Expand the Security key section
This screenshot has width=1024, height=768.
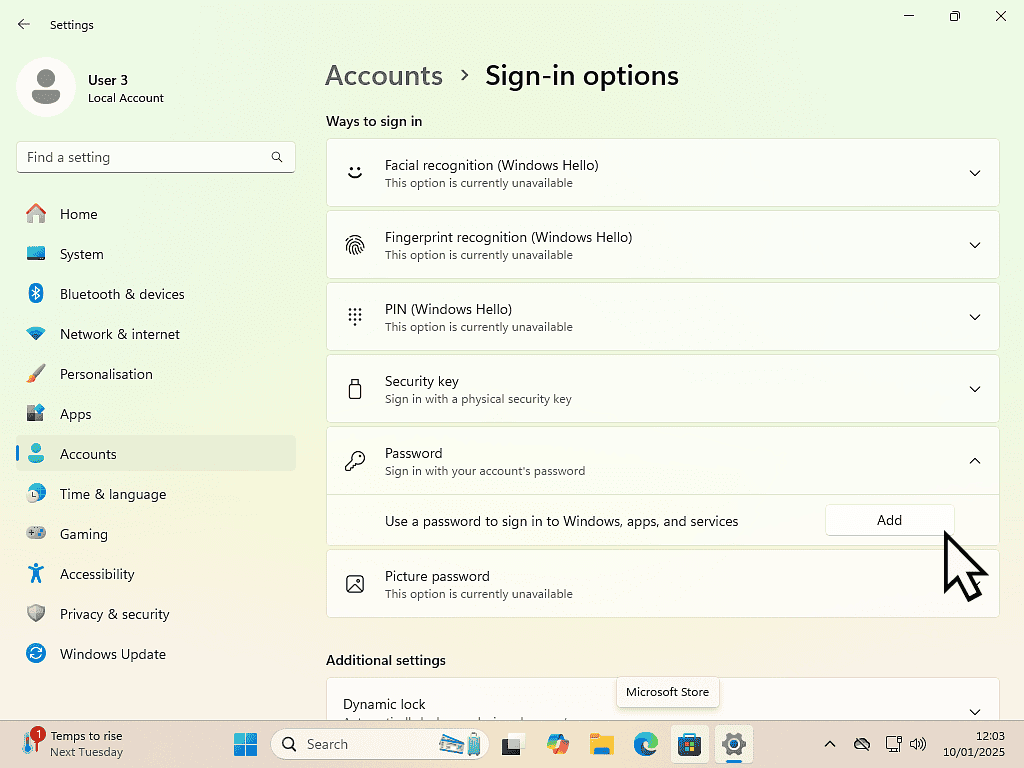pos(974,389)
